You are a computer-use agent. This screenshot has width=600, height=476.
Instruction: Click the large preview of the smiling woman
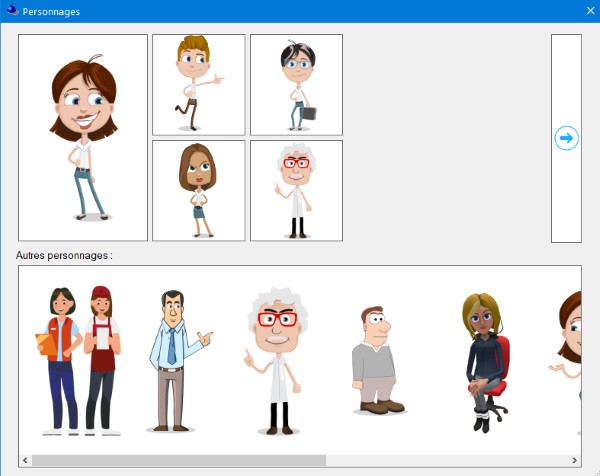(83, 138)
